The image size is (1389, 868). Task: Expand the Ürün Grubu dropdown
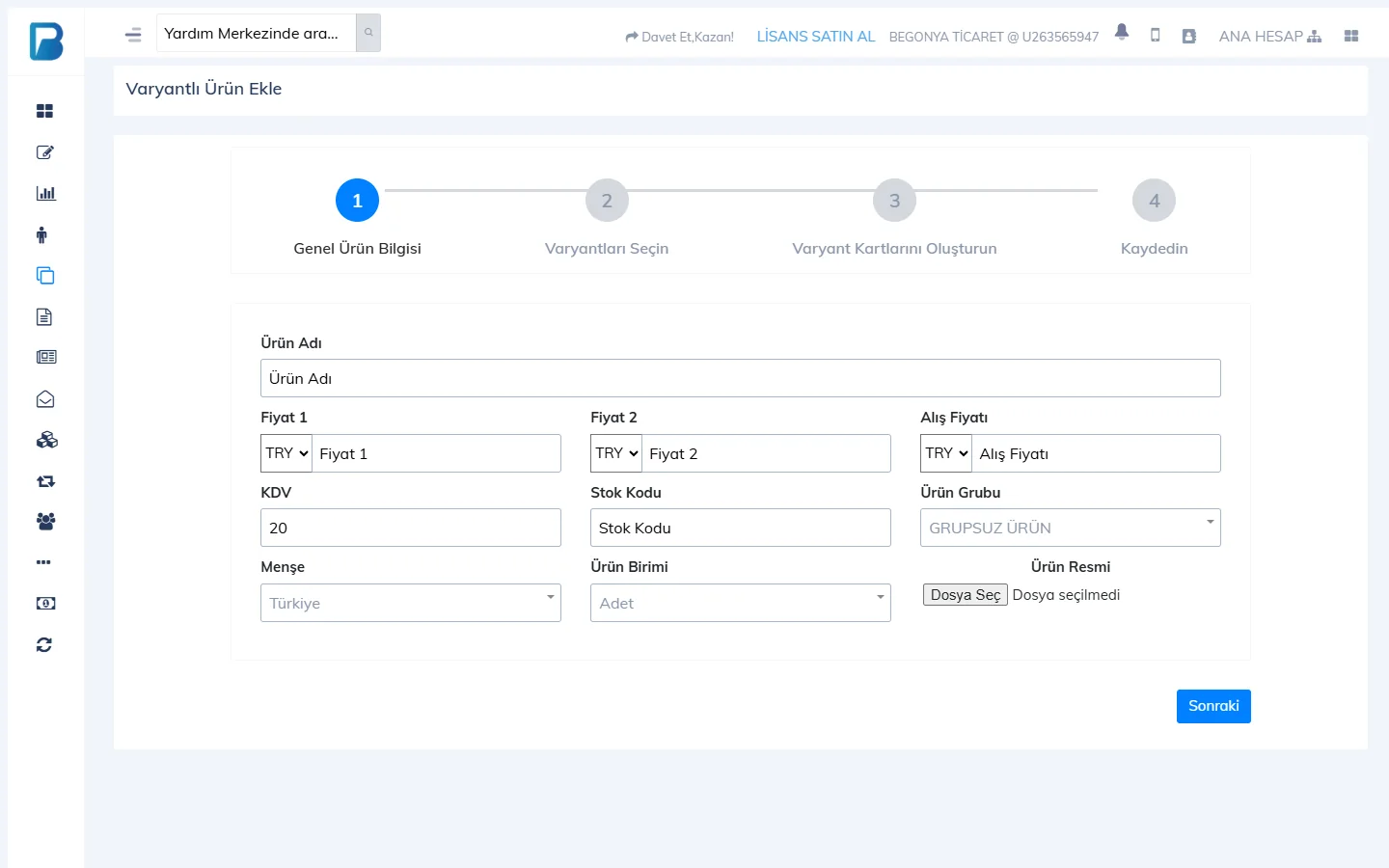pyautogui.click(x=1071, y=528)
